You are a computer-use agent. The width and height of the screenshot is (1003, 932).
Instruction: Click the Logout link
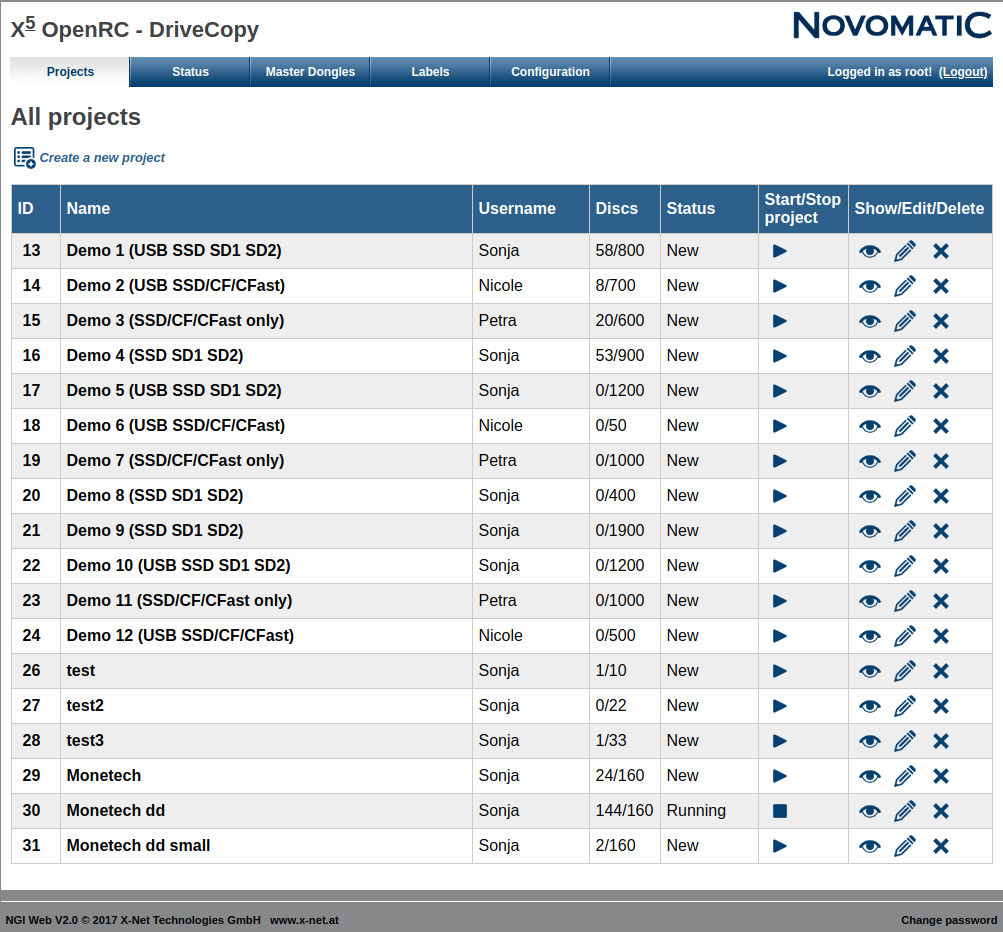[963, 72]
